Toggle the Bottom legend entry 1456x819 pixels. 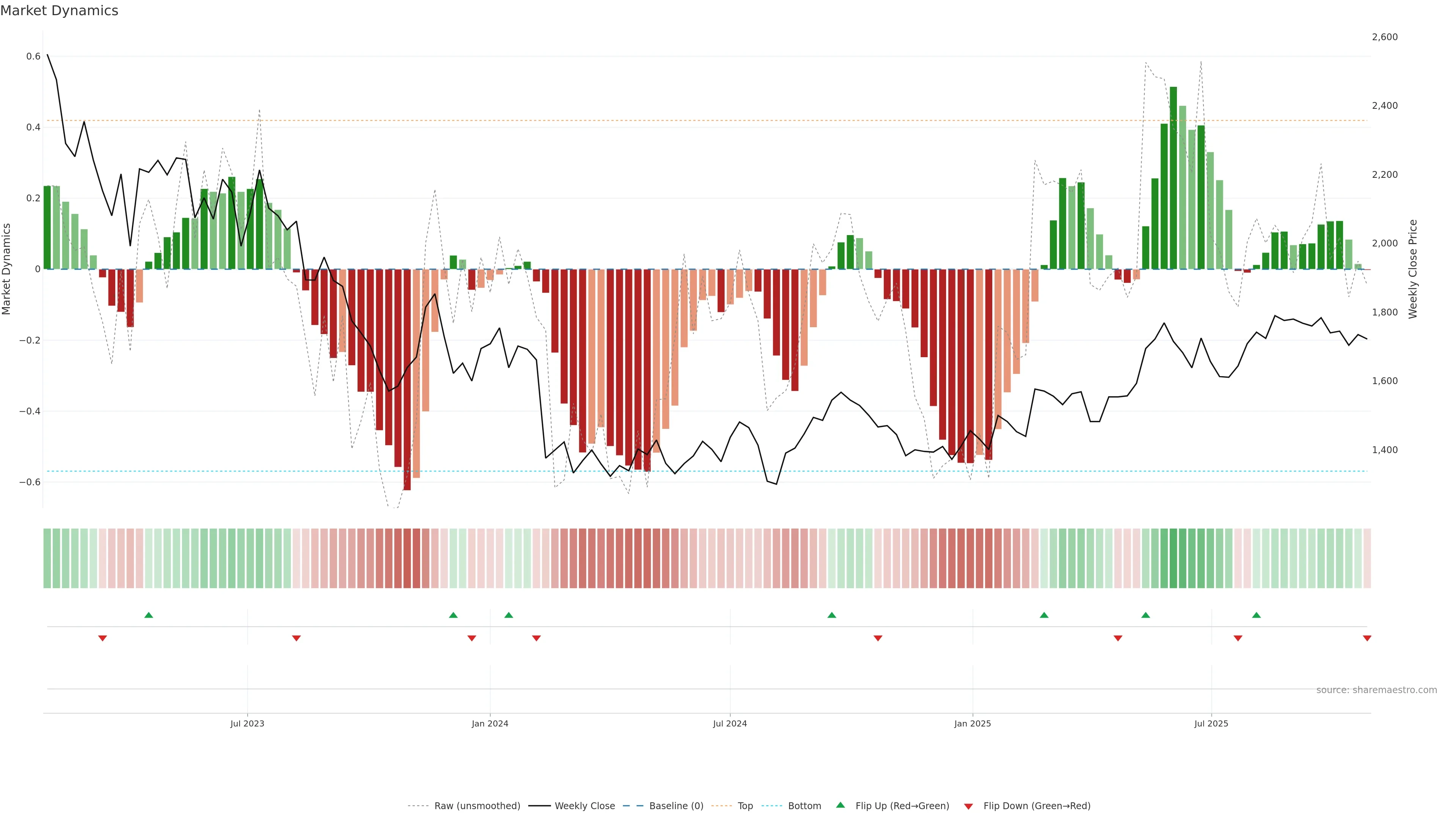click(804, 806)
